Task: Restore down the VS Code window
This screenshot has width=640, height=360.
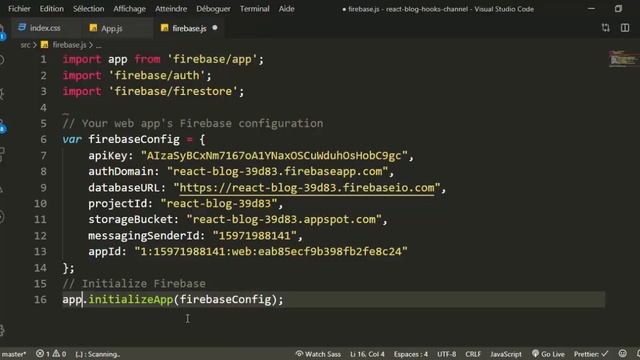Action: coord(618,9)
